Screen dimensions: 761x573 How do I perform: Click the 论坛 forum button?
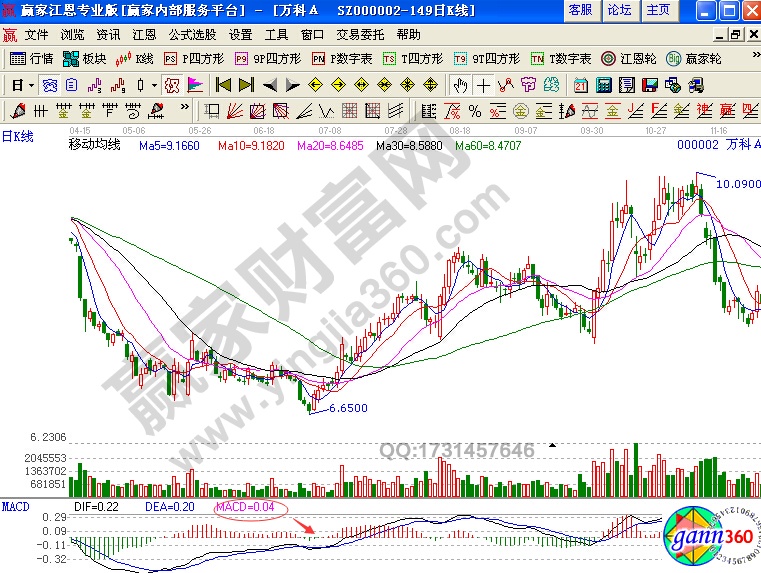(x=619, y=10)
